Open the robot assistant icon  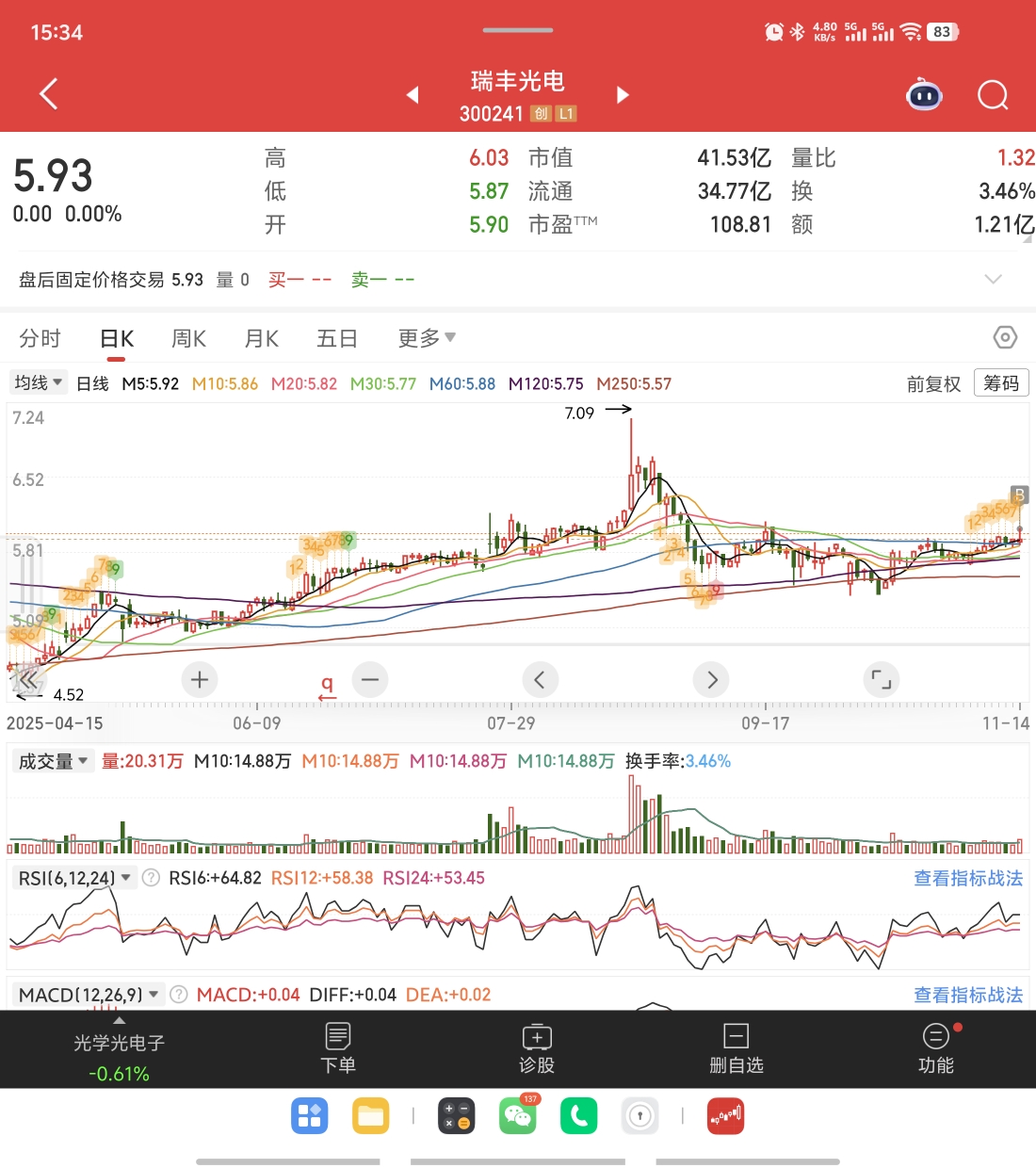coord(924,94)
